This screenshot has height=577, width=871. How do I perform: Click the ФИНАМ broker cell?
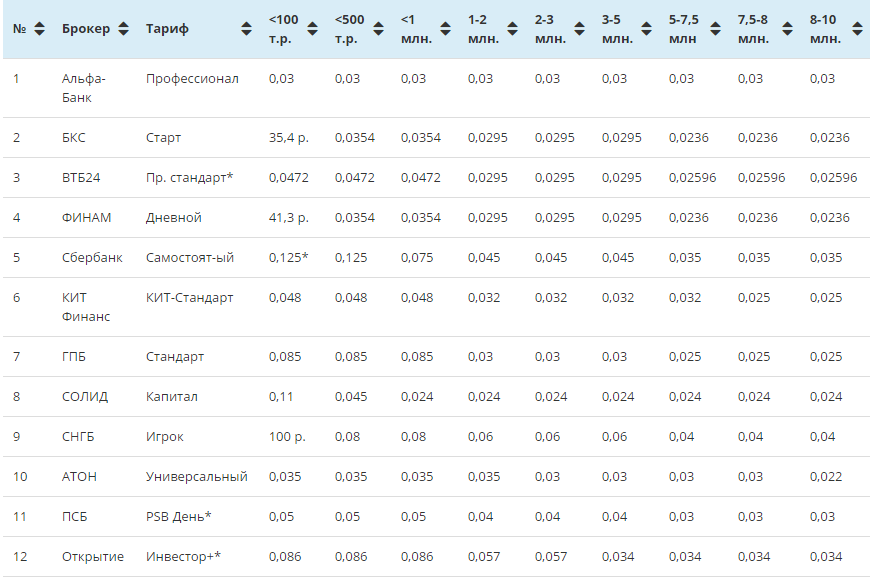86,218
